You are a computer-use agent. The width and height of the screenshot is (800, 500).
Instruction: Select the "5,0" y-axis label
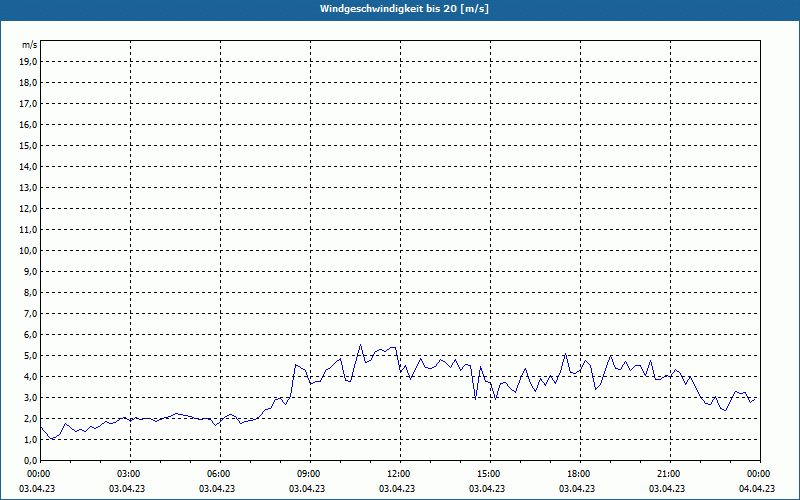pyautogui.click(x=30, y=356)
